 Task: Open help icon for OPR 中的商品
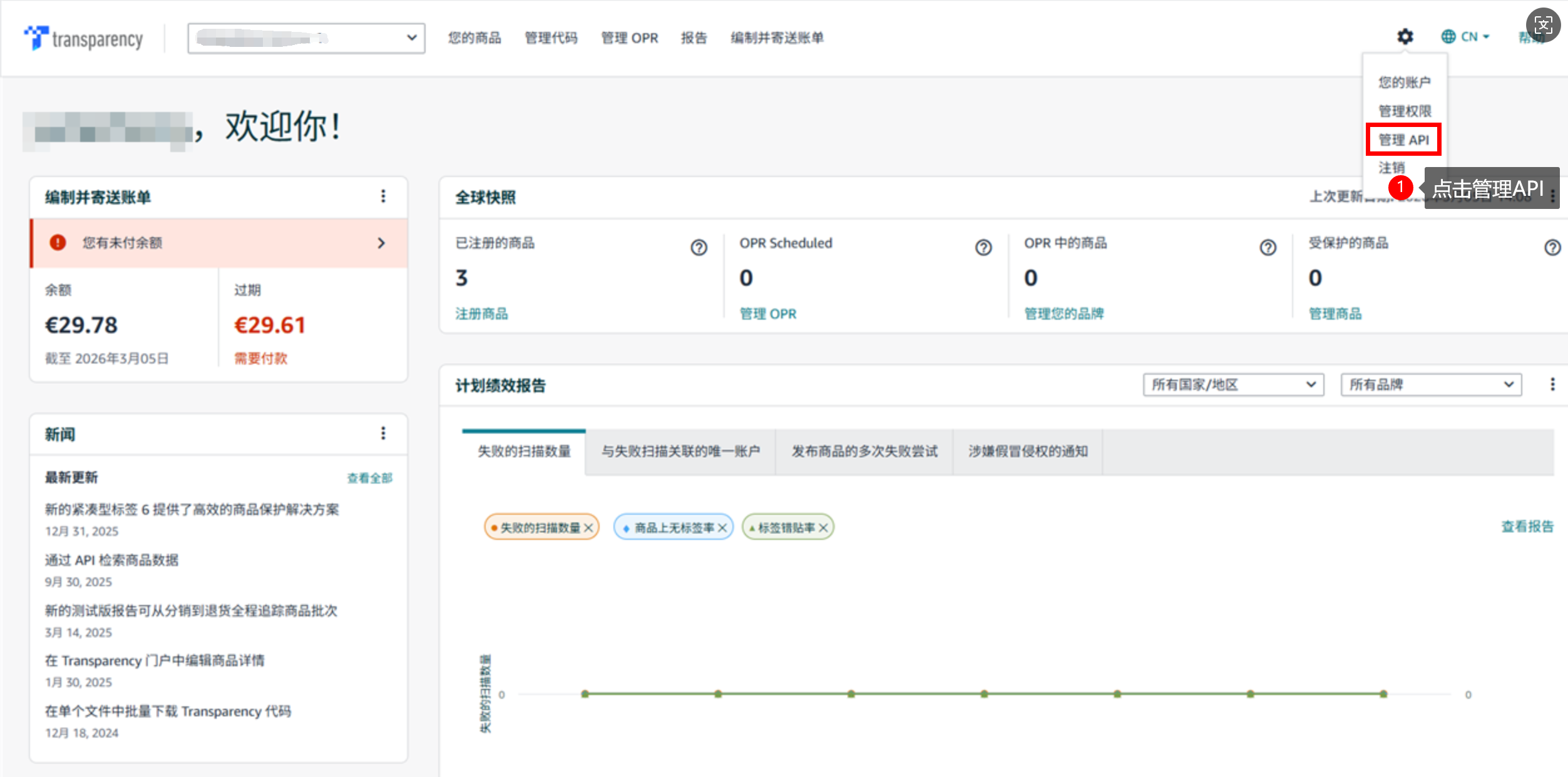click(1268, 248)
